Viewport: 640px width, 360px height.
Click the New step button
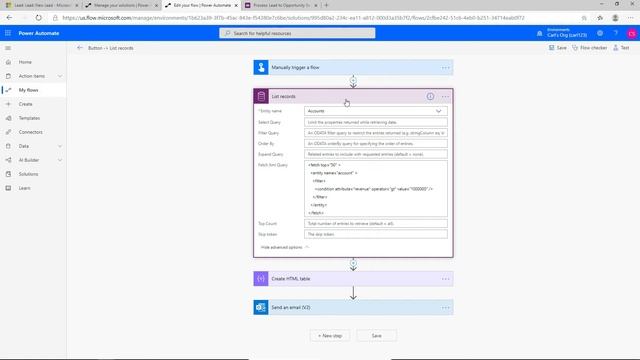click(330, 336)
